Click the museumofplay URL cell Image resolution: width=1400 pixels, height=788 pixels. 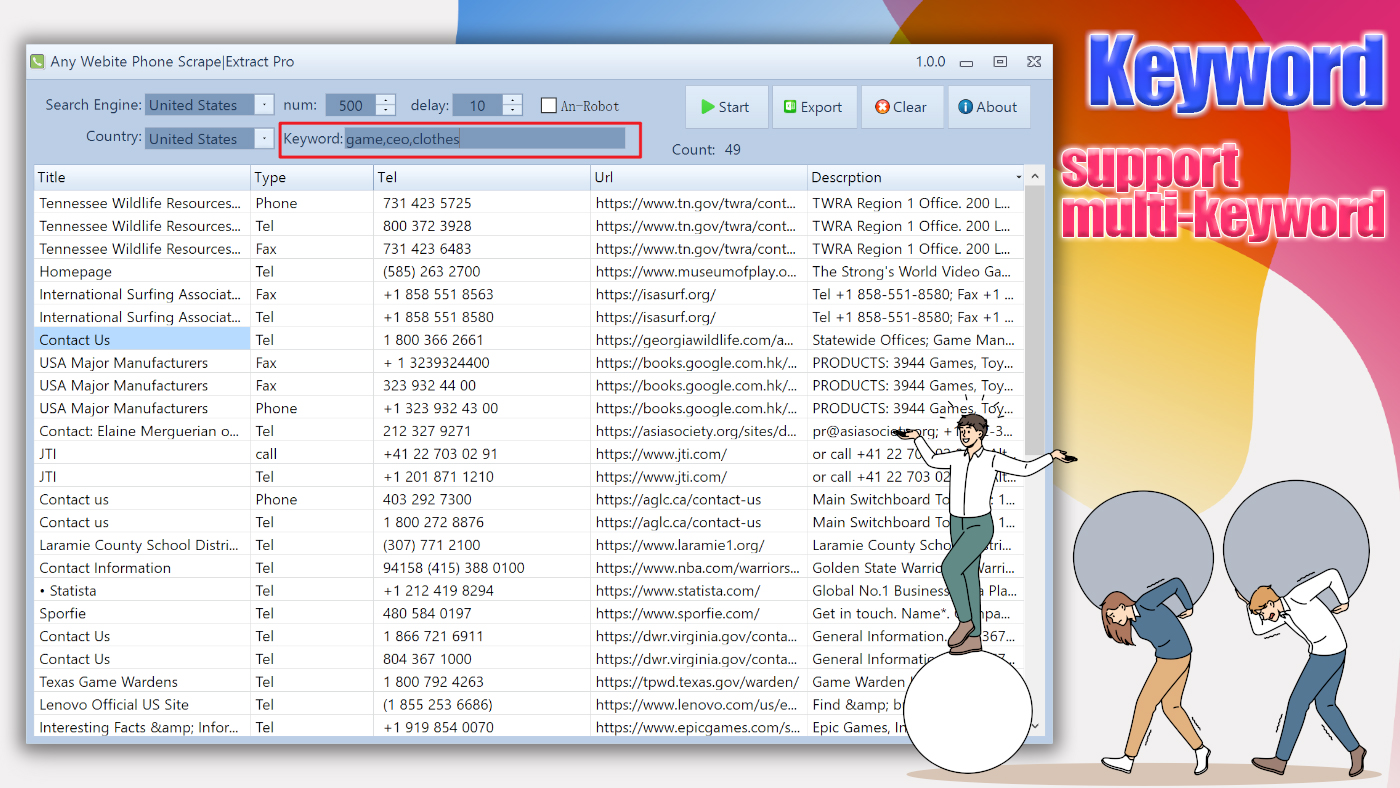click(x=699, y=271)
